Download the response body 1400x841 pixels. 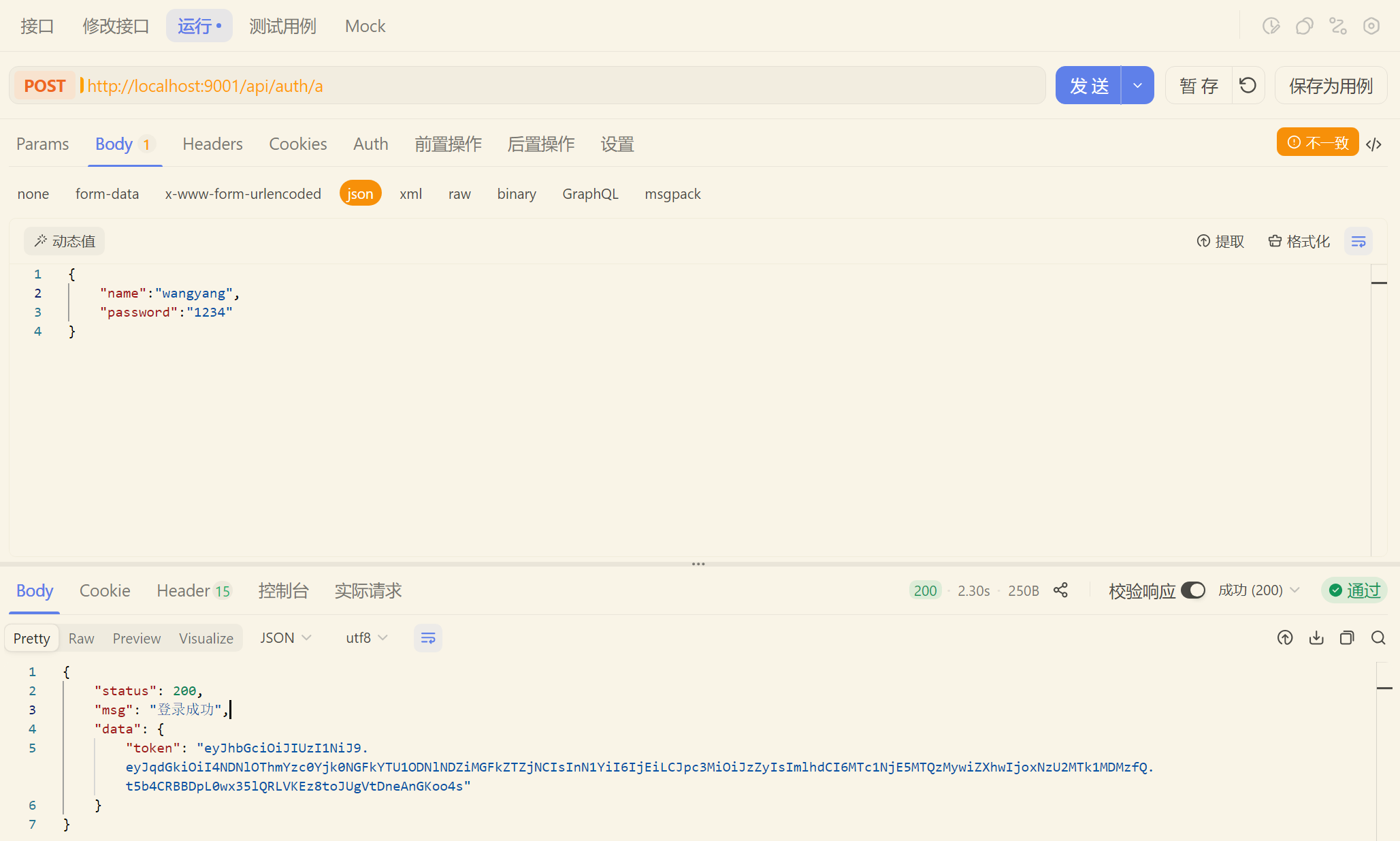point(1316,638)
